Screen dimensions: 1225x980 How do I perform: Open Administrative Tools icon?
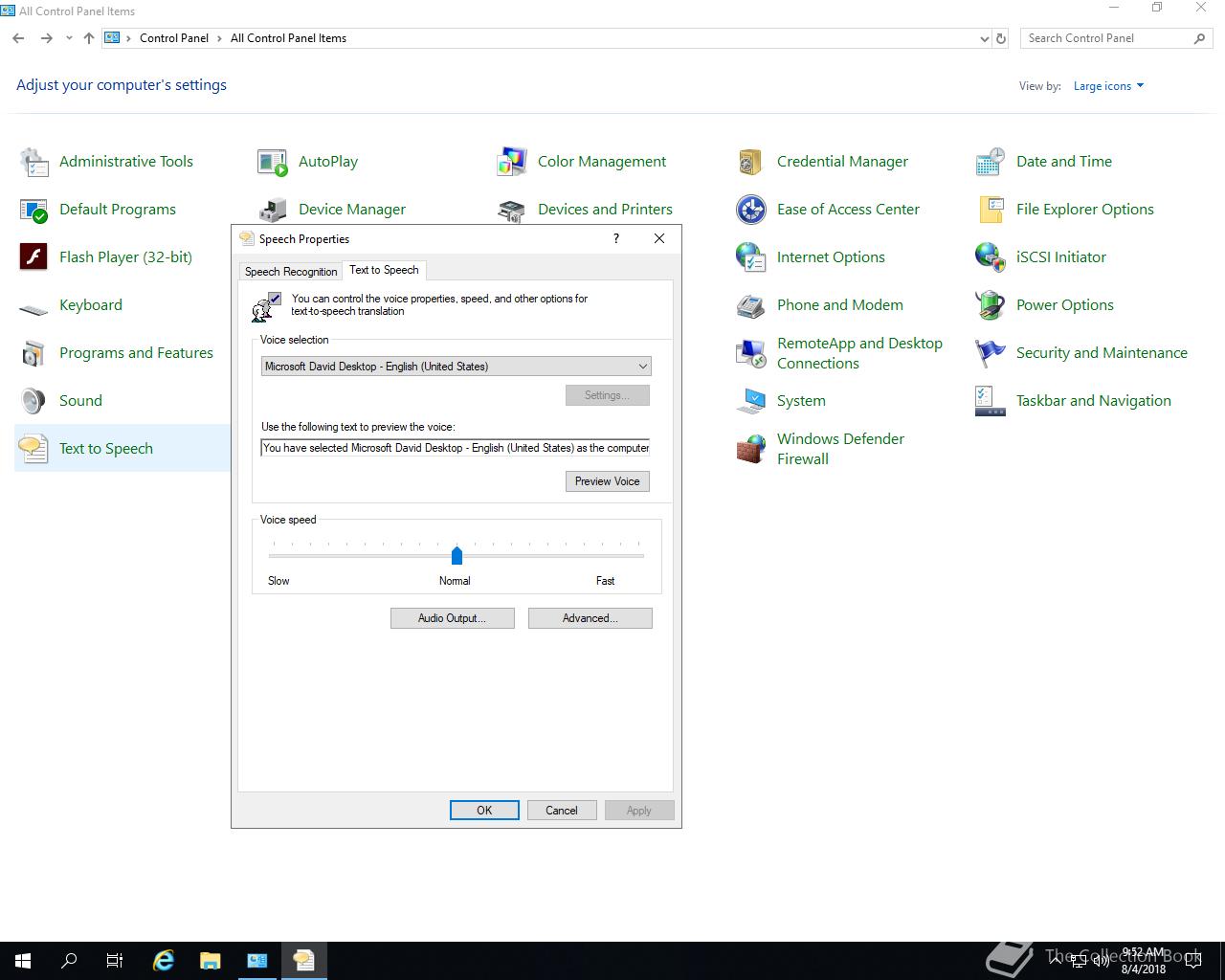[33, 162]
